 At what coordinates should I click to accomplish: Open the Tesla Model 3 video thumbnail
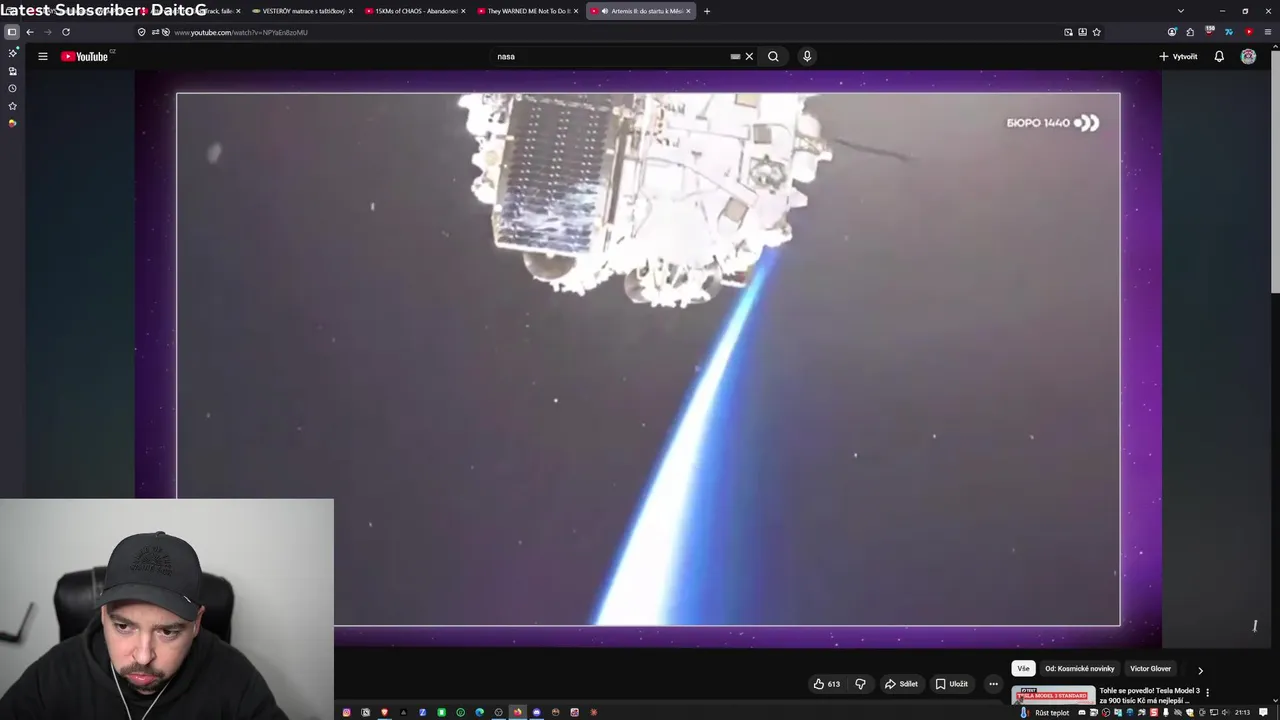1053,695
